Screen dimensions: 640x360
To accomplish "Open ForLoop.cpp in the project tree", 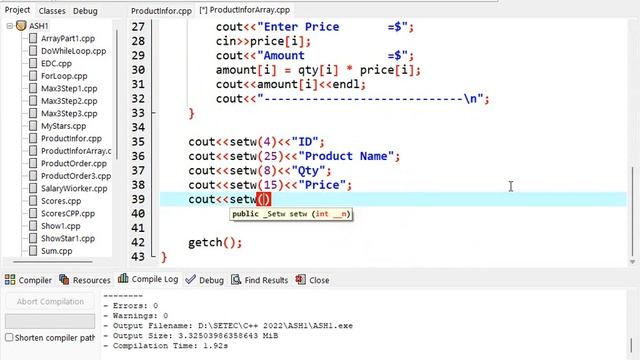I will coord(64,76).
